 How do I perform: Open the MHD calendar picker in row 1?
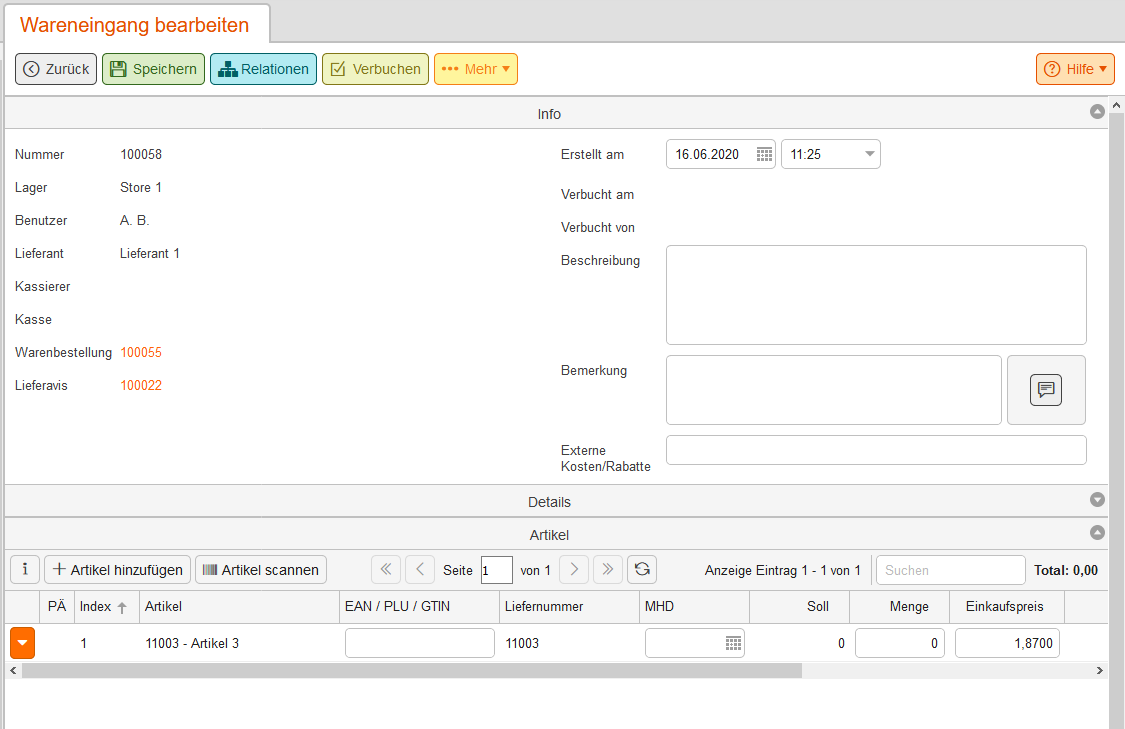(733, 643)
